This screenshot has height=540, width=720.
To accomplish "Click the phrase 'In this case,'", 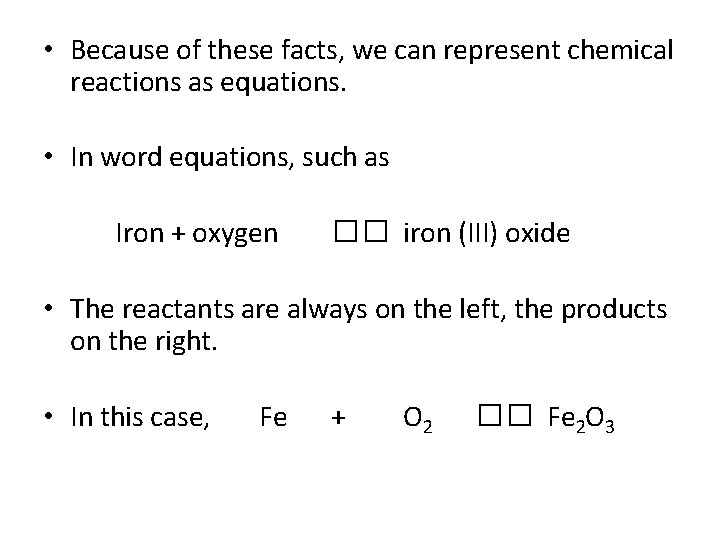I will (x=140, y=419).
